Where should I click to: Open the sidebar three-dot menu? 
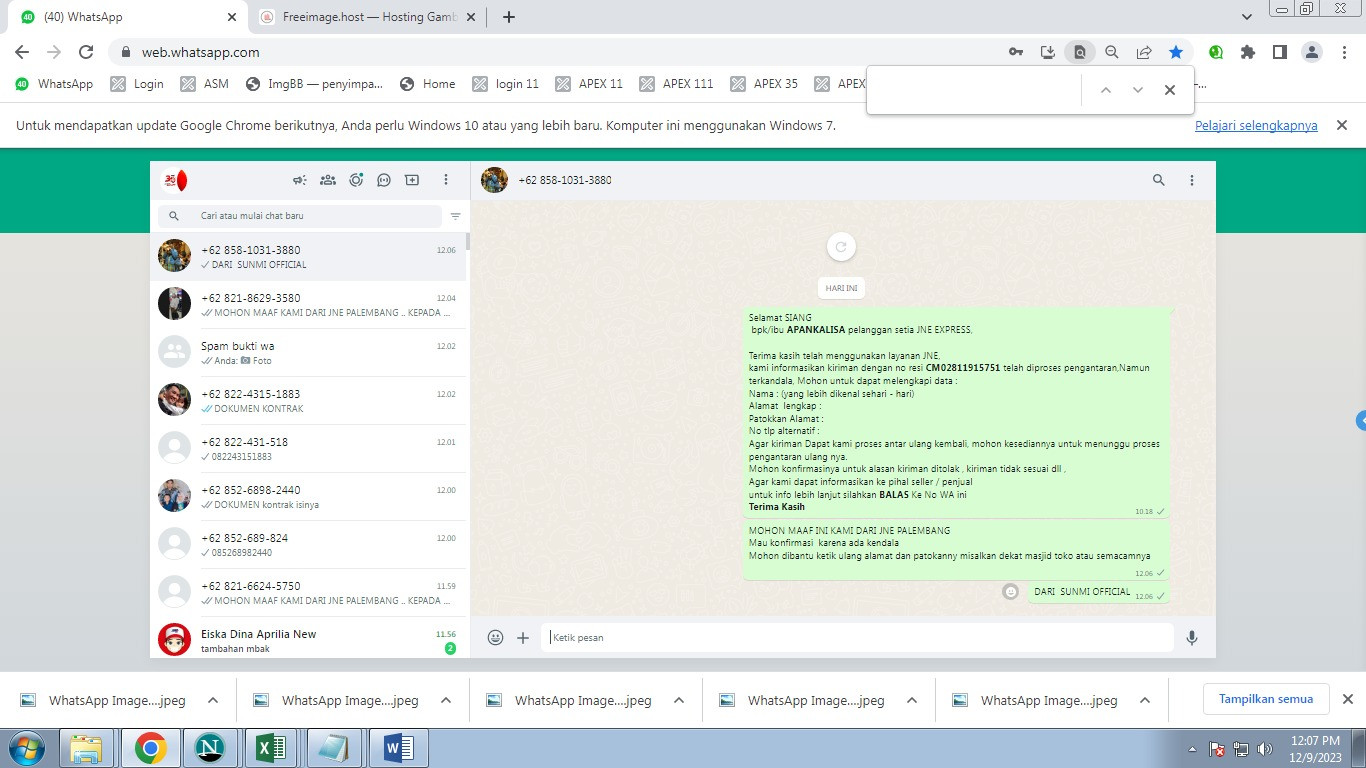446,180
